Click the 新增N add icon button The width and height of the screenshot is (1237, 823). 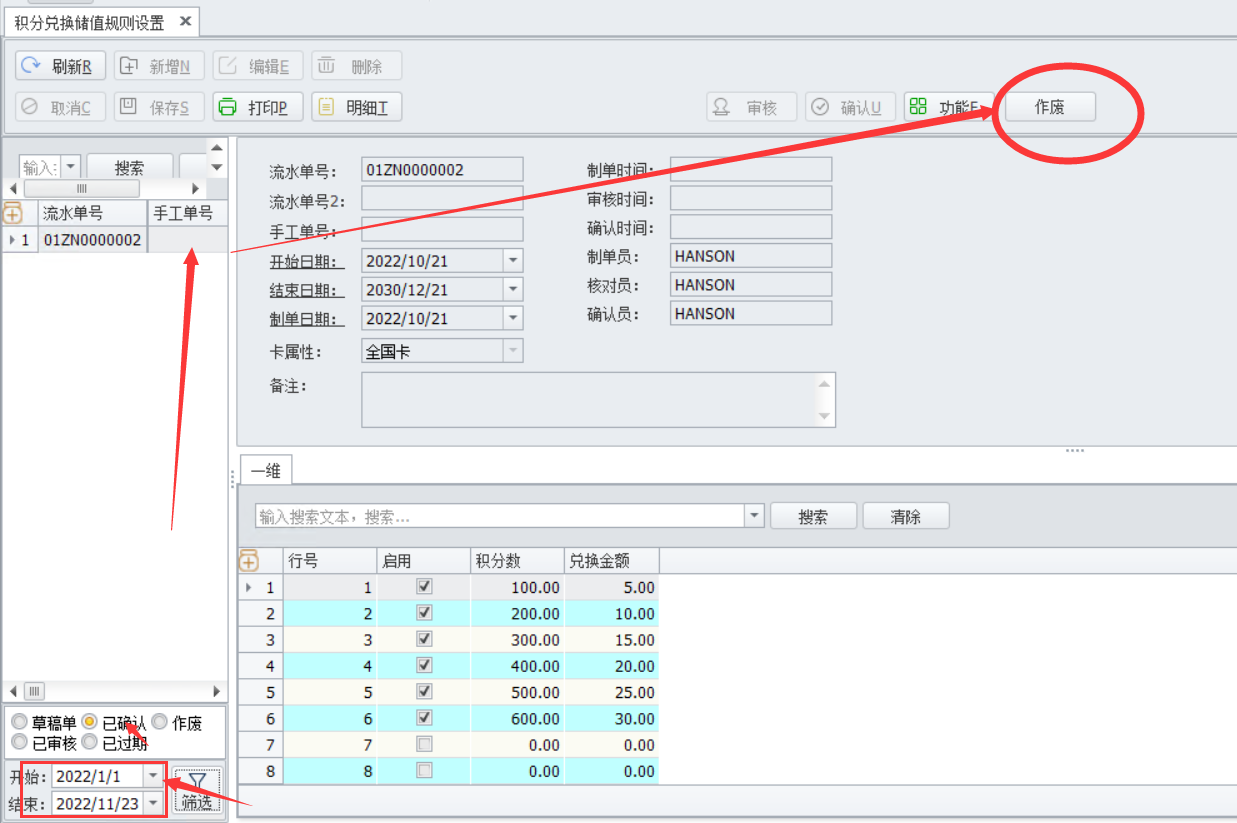pos(130,66)
